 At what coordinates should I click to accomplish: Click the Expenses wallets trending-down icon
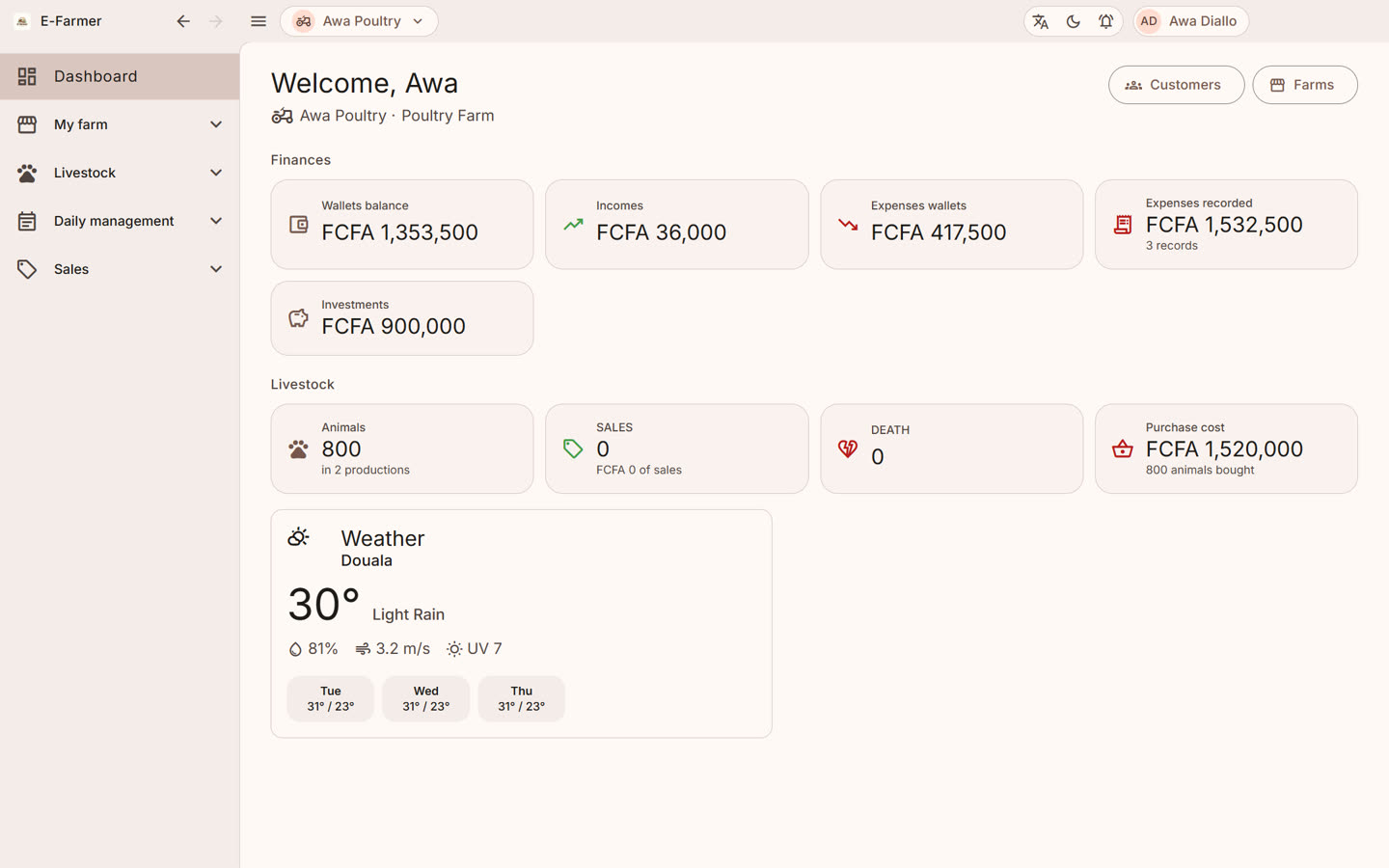[x=848, y=225]
